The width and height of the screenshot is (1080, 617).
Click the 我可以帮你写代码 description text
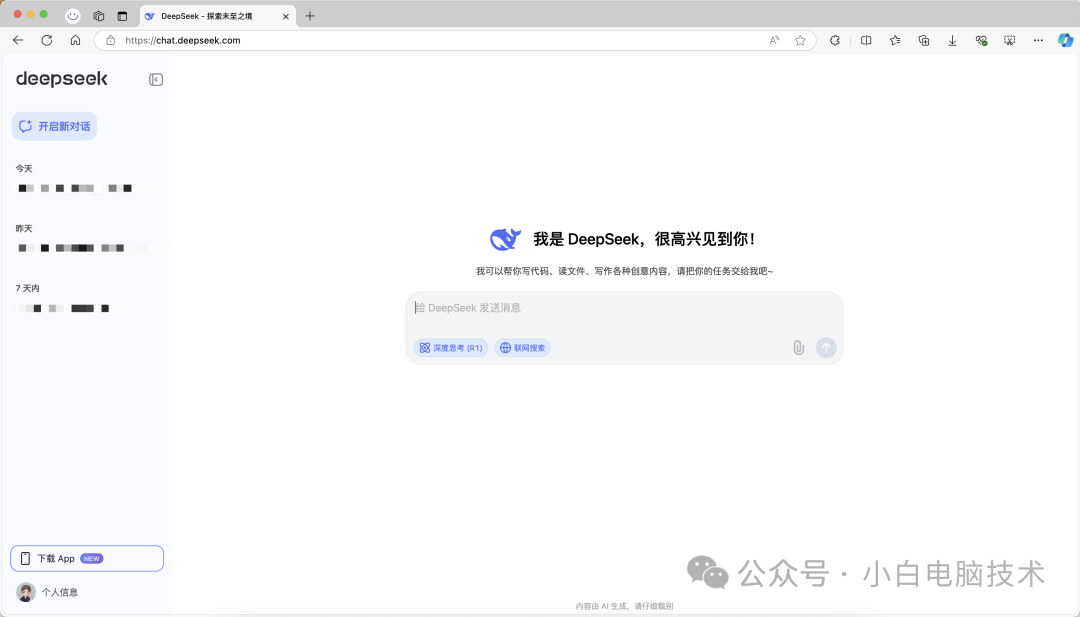click(x=624, y=271)
